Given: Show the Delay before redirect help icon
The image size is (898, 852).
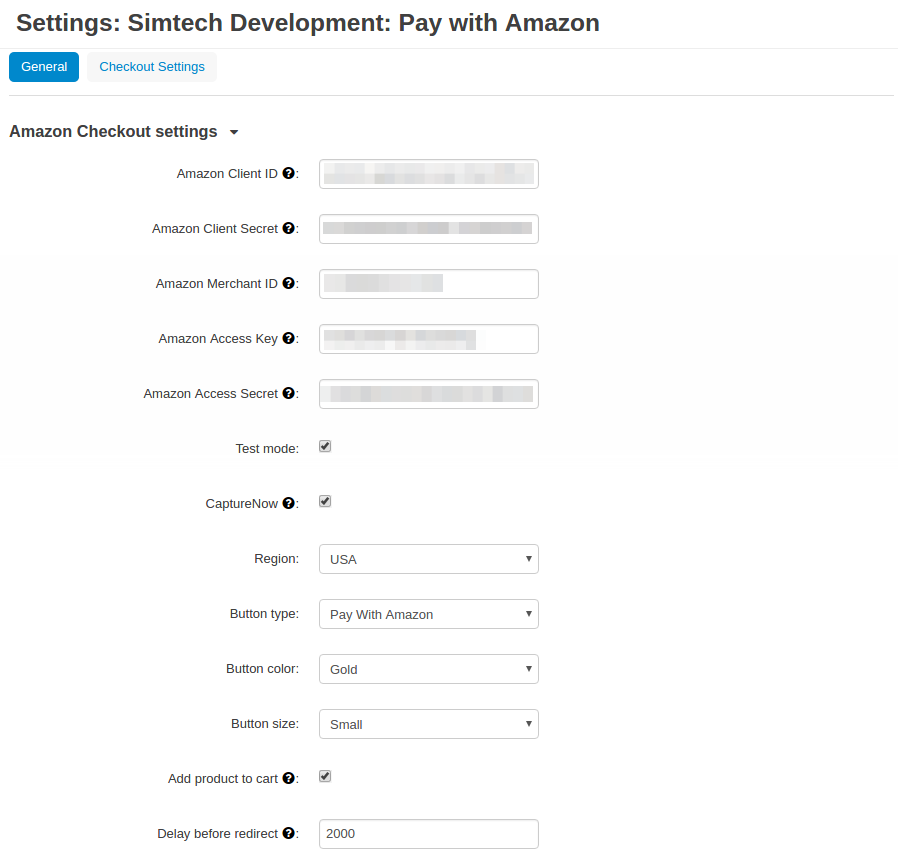Looking at the screenshot, I should coord(289,833).
